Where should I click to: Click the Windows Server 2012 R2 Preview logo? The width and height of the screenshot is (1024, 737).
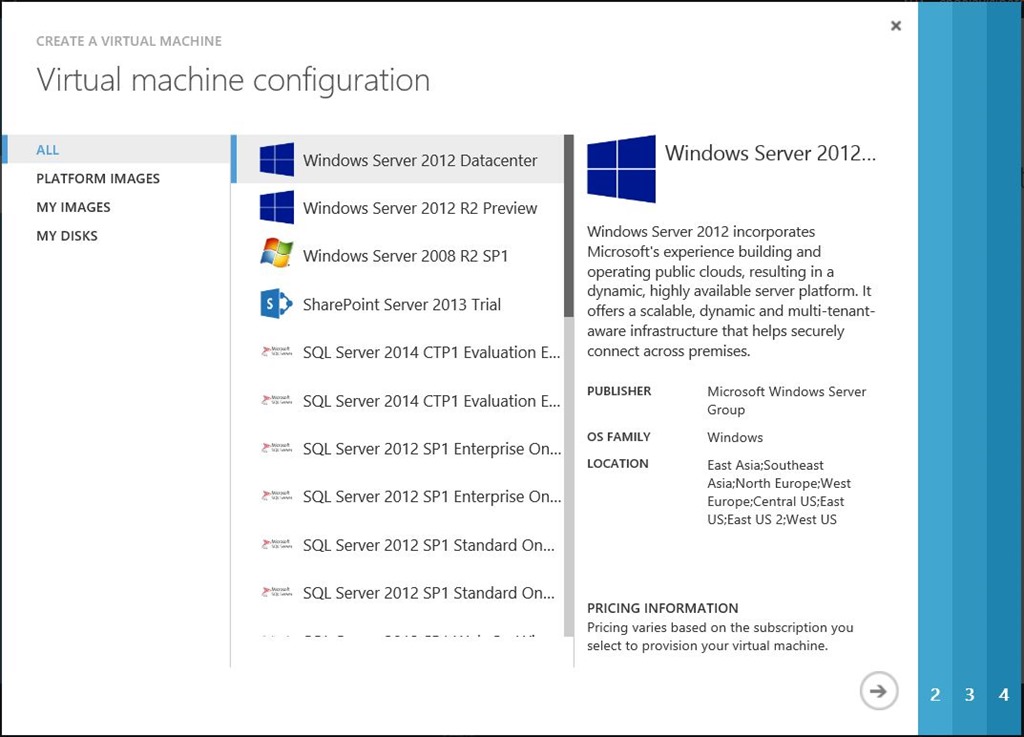pyautogui.click(x=276, y=208)
